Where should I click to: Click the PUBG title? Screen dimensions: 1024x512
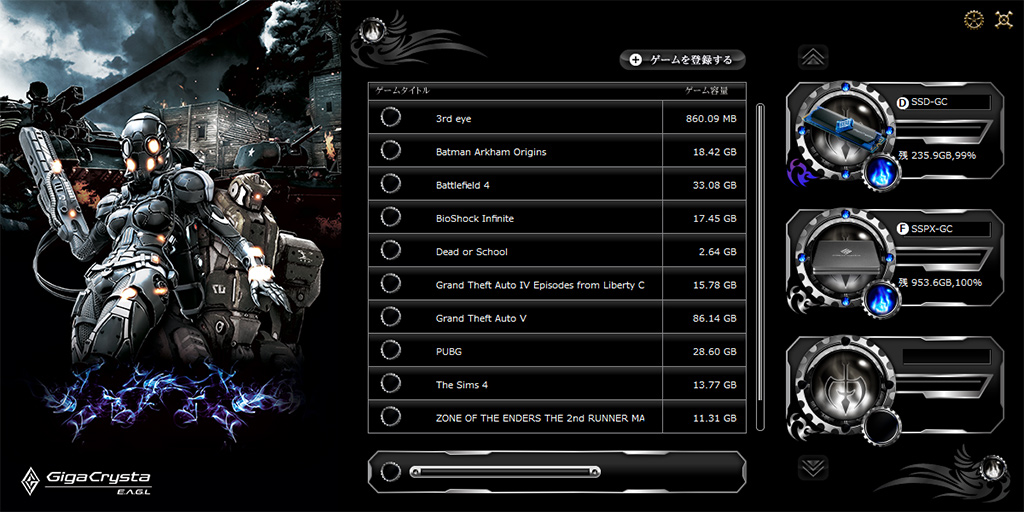449,351
